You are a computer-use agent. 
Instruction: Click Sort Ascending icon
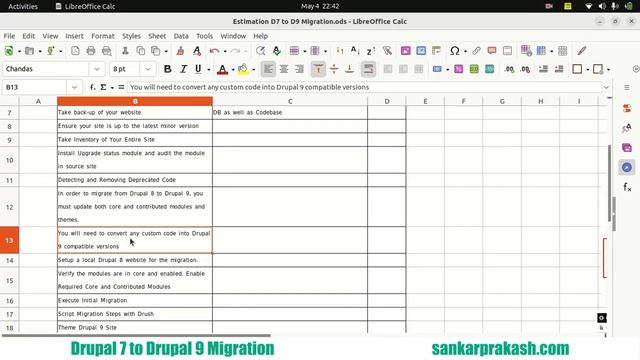355,51
